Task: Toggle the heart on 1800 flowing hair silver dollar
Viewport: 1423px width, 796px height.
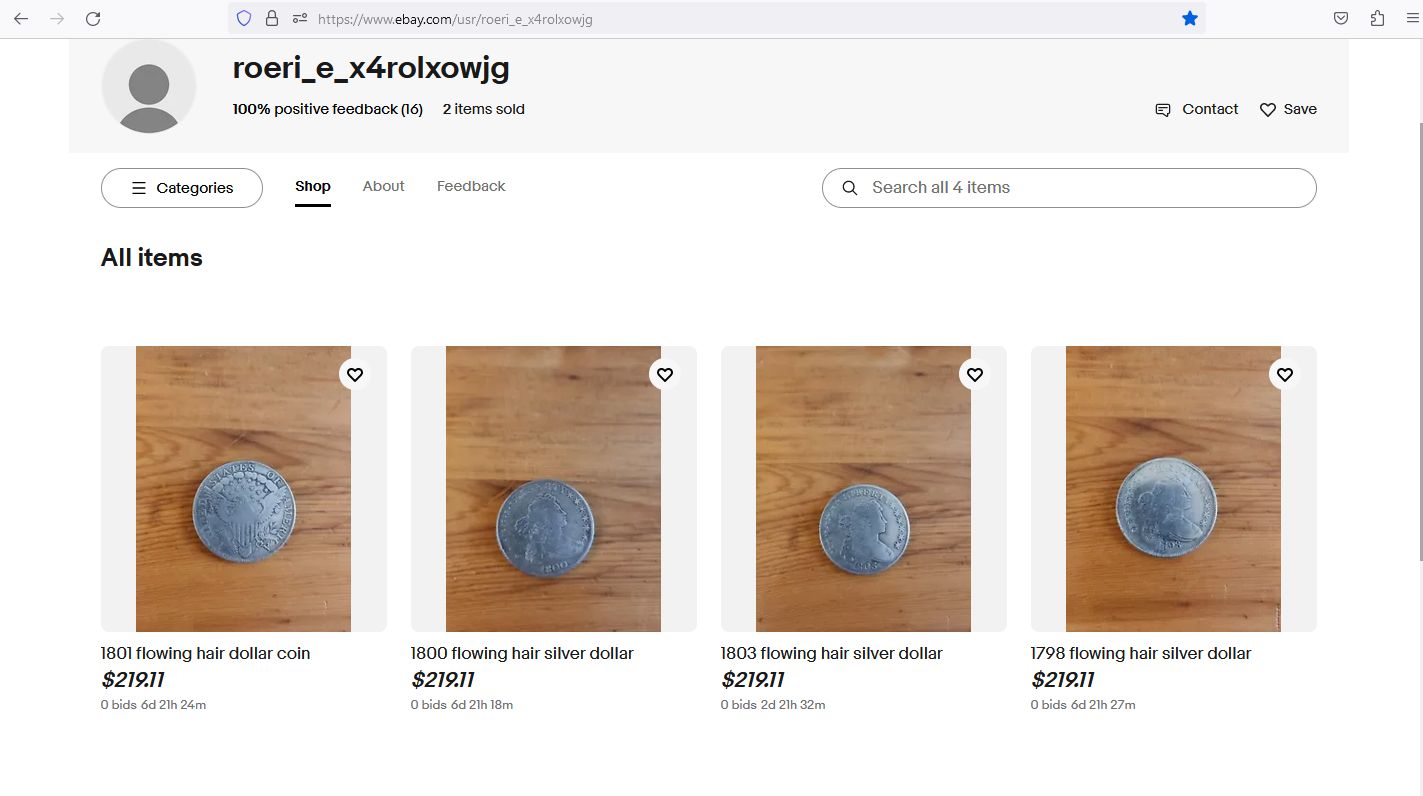Action: pyautogui.click(x=665, y=374)
